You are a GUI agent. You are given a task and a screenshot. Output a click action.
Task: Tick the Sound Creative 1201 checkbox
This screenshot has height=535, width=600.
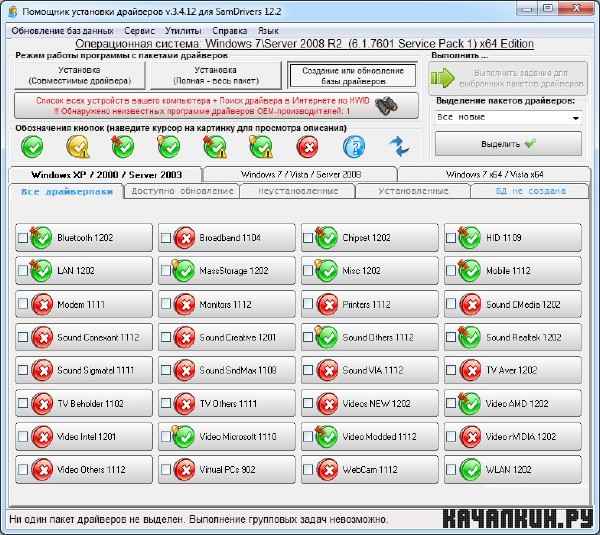pos(166,337)
